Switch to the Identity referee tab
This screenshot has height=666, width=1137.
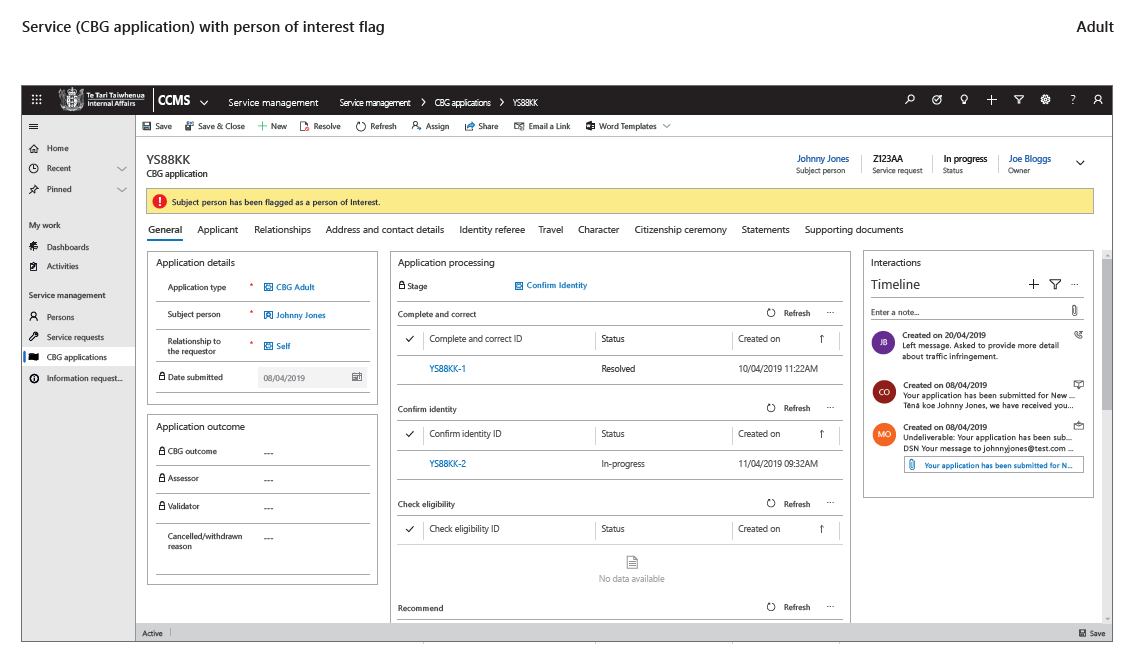(x=492, y=230)
